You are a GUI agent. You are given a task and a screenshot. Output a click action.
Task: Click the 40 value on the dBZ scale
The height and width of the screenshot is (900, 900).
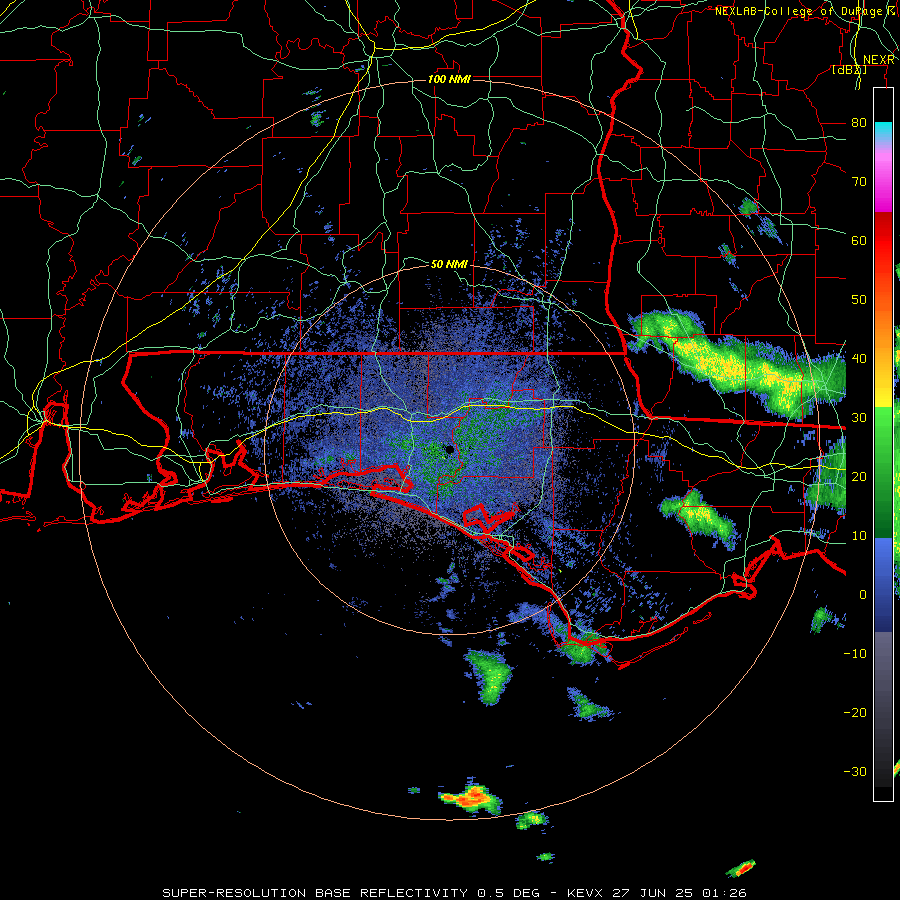pyautogui.click(x=859, y=358)
